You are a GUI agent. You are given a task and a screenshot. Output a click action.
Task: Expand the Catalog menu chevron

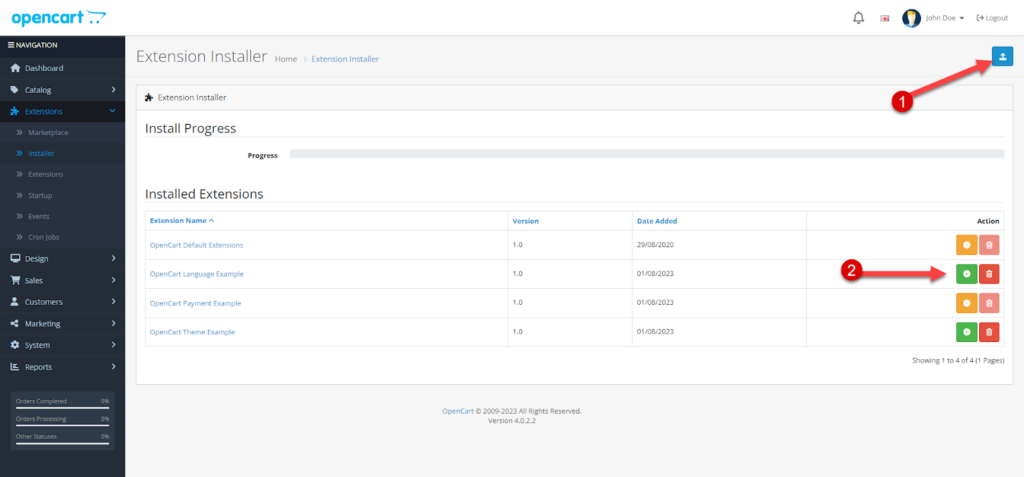pyautogui.click(x=113, y=90)
